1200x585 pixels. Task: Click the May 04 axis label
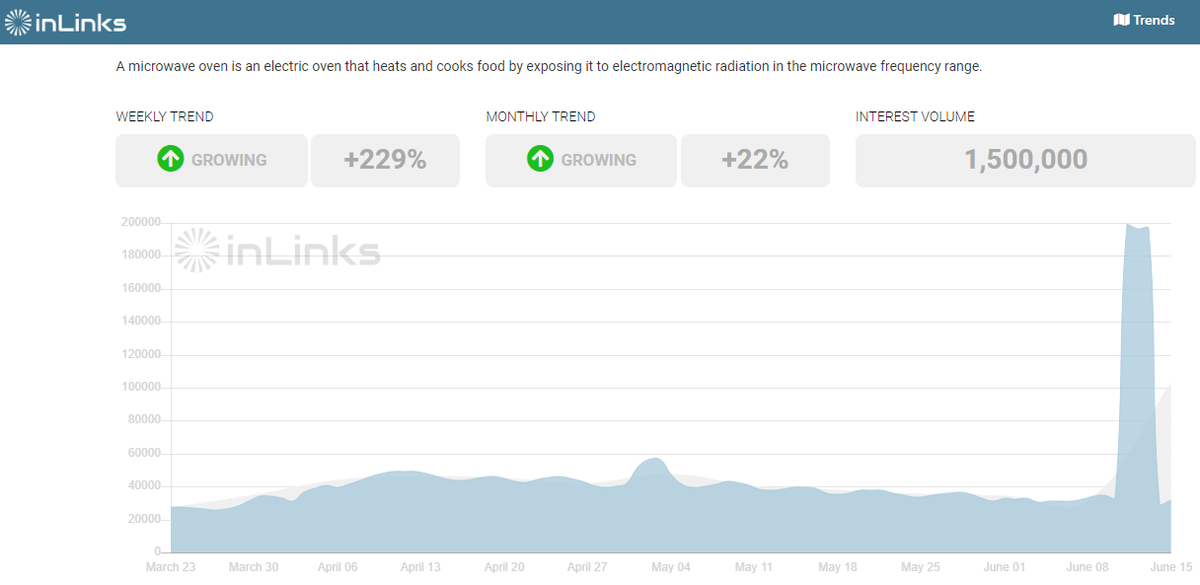670,567
